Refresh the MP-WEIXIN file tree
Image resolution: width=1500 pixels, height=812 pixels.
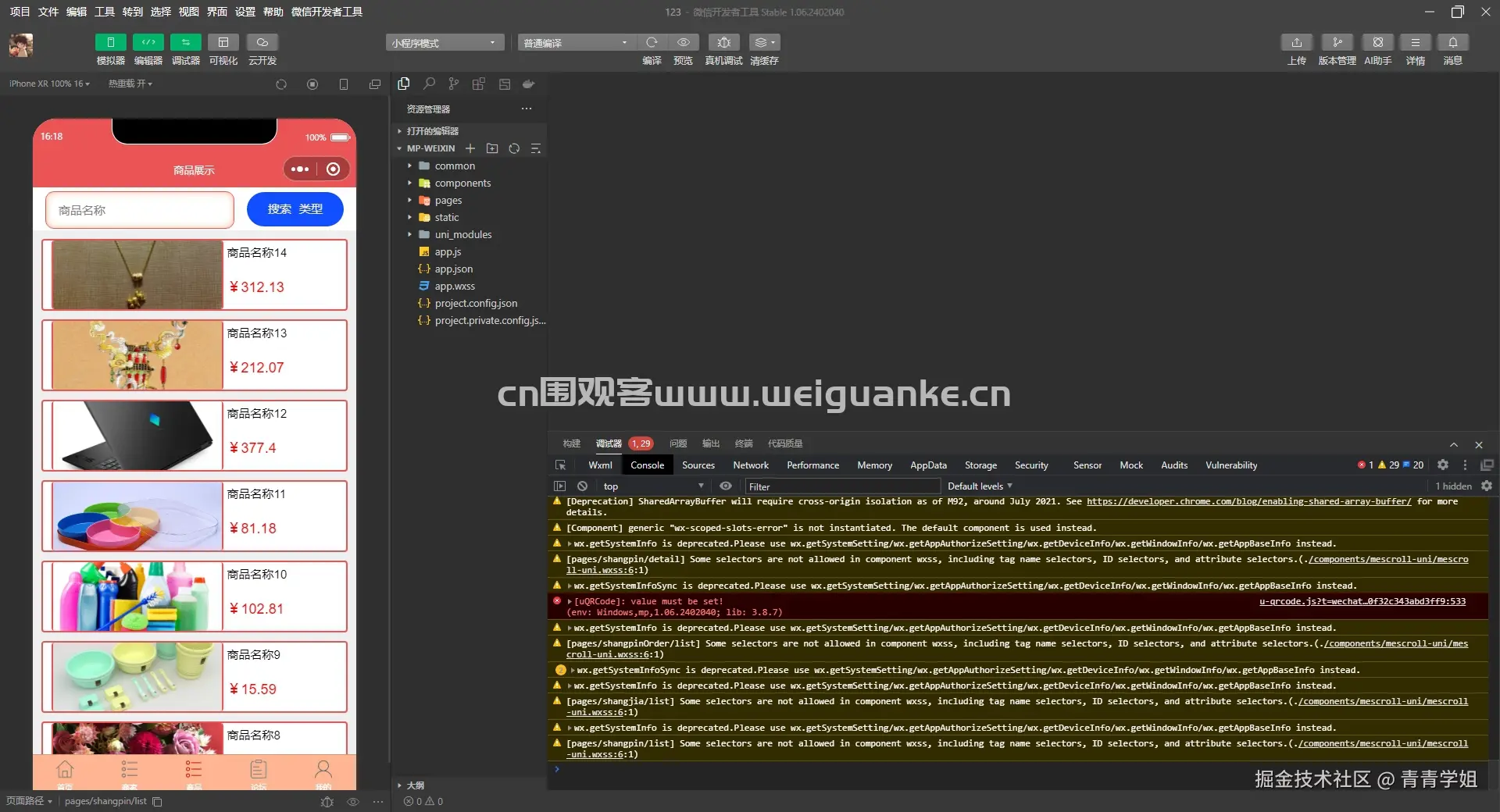coord(514,148)
